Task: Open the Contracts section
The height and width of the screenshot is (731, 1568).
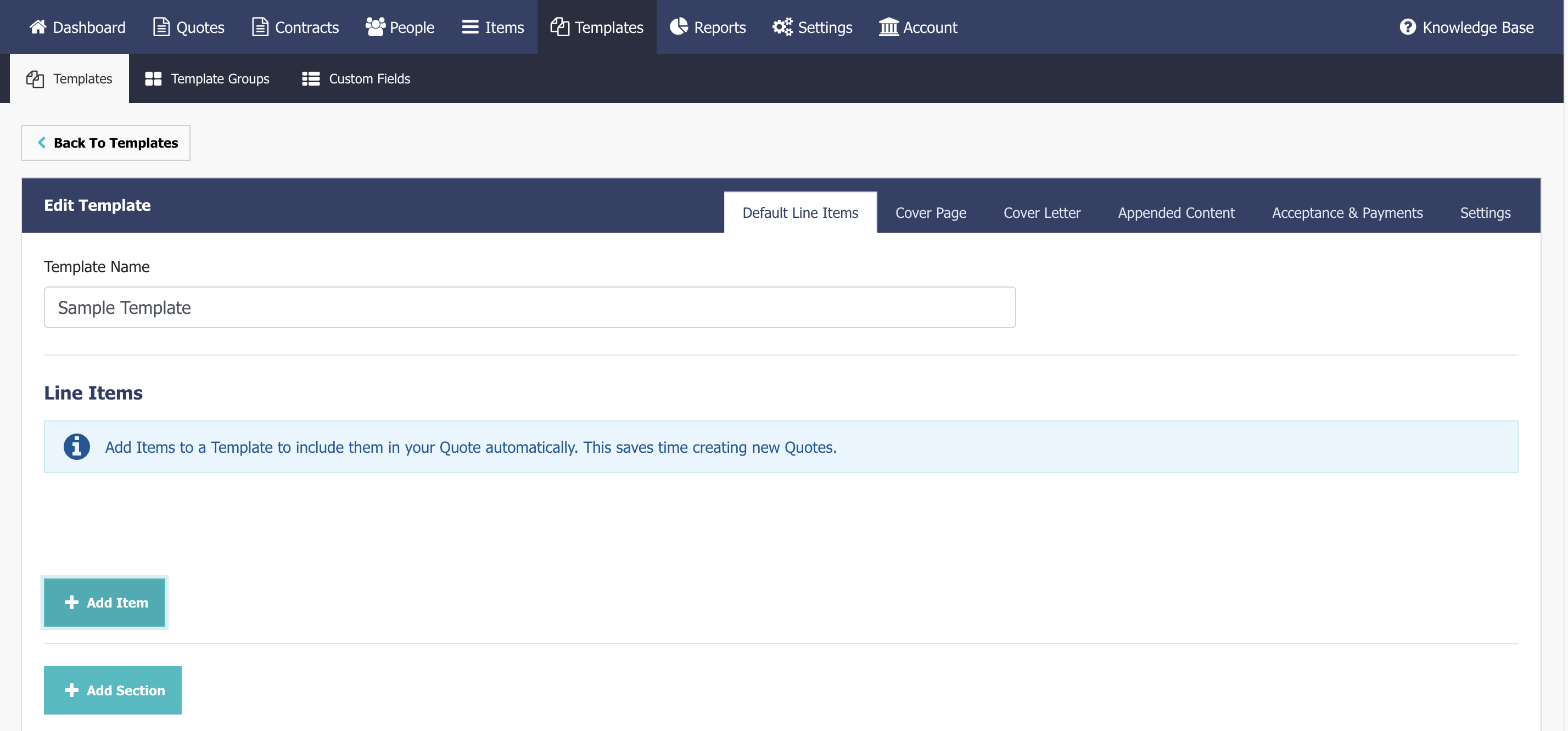Action: click(x=295, y=27)
